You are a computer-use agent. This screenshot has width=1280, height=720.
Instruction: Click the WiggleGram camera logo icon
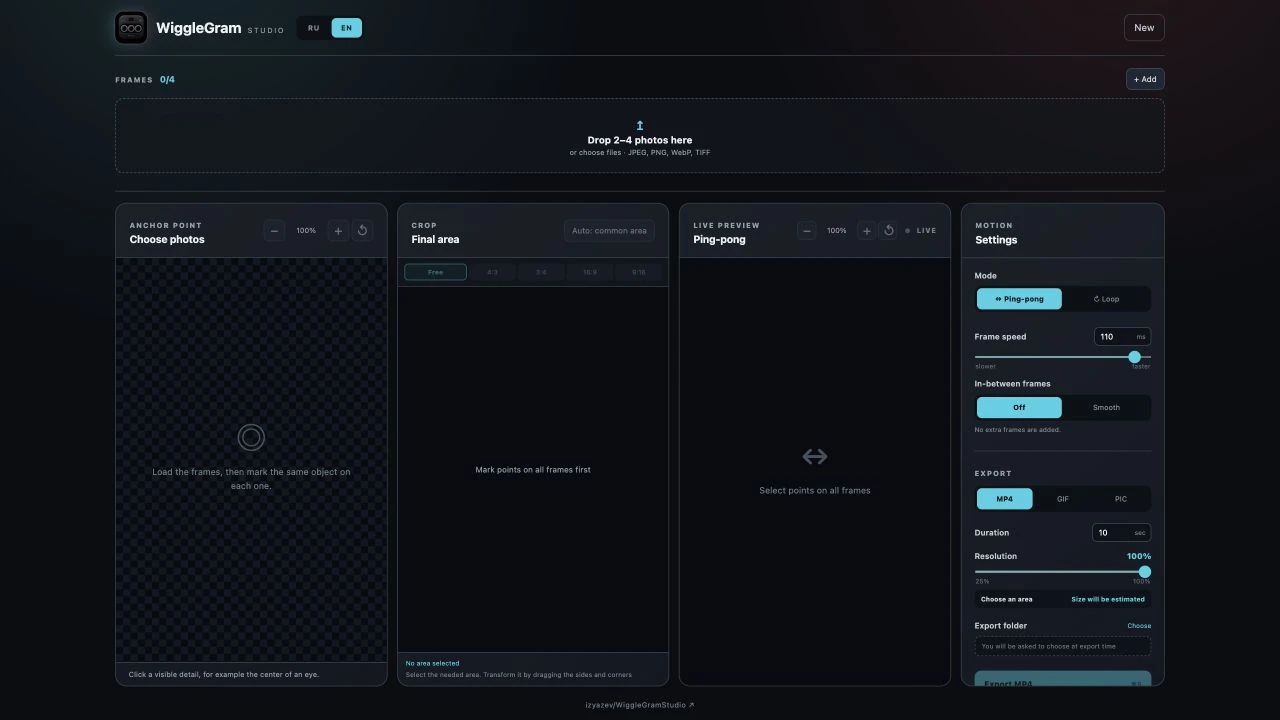[x=131, y=28]
